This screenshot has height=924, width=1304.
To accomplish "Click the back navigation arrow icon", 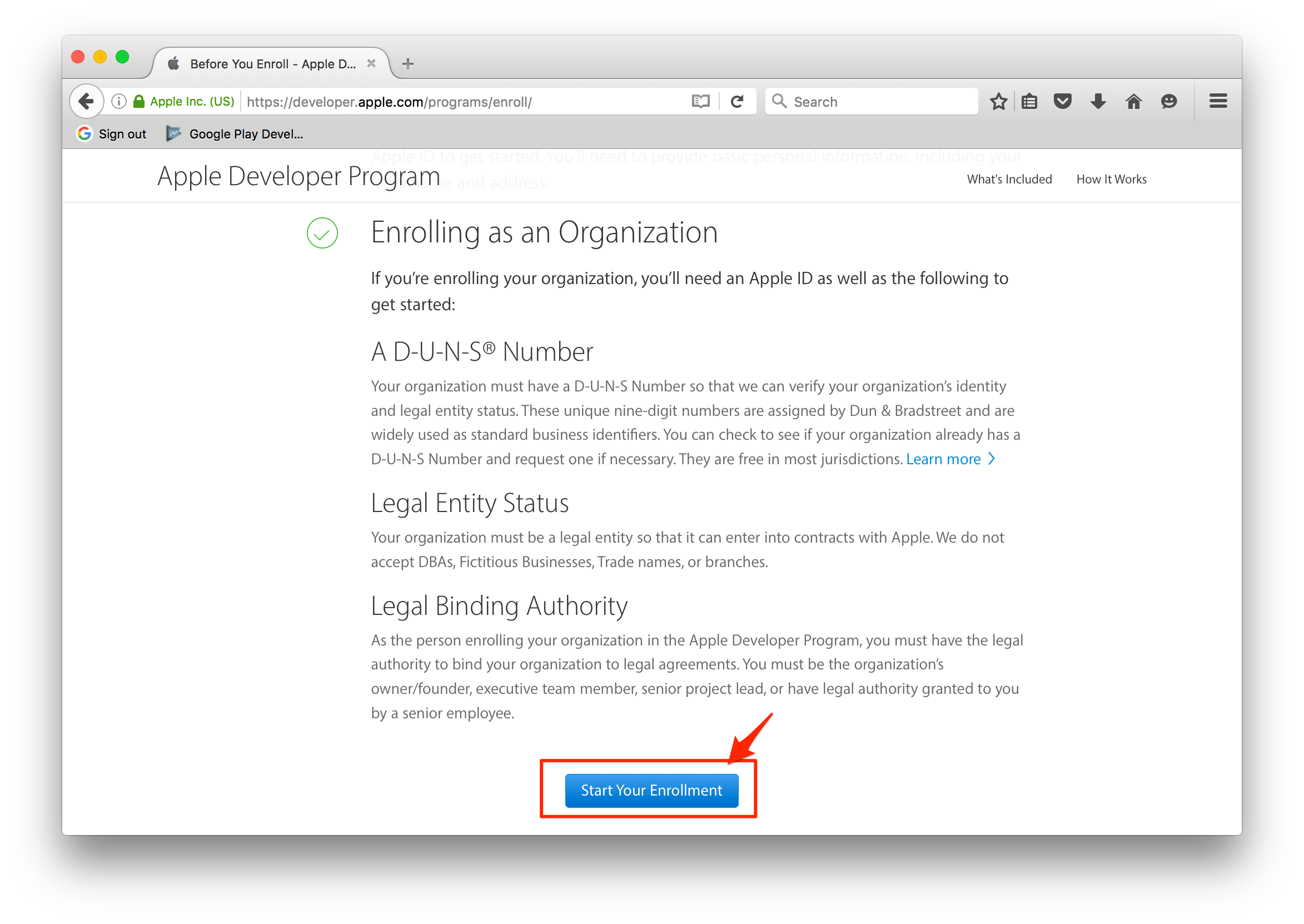I will [x=88, y=101].
